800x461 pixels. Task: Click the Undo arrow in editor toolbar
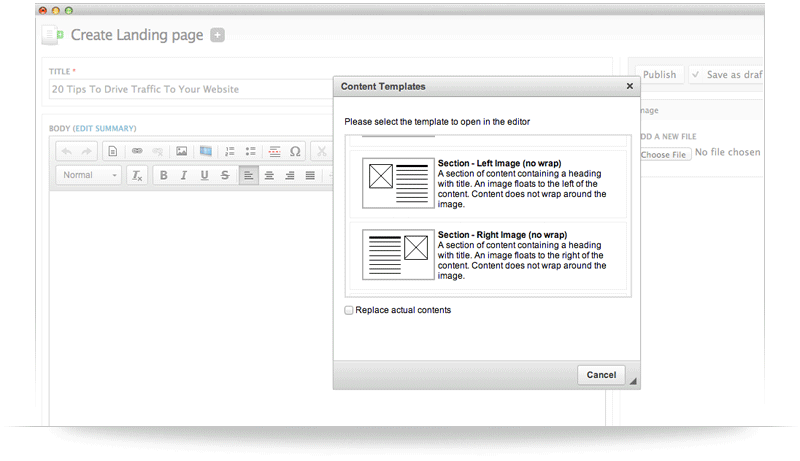tap(66, 151)
